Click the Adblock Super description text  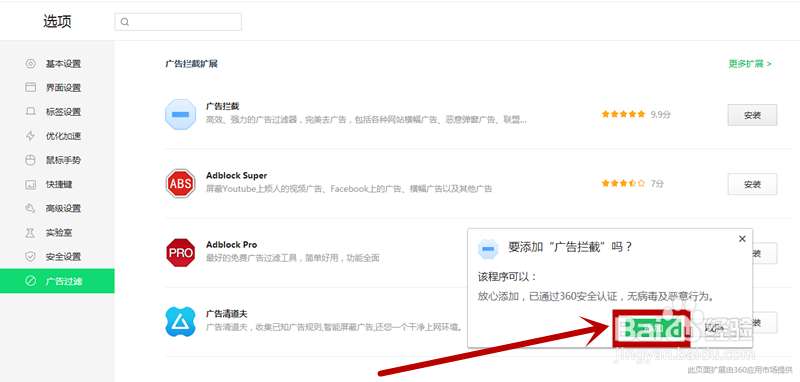(349, 189)
